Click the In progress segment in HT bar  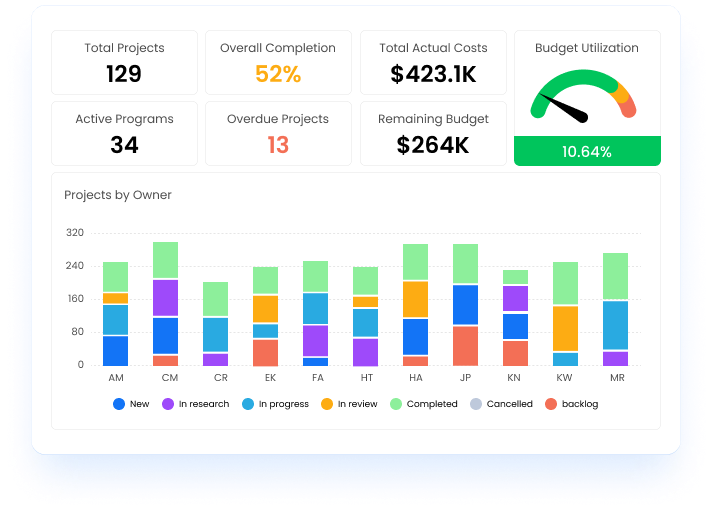365,323
